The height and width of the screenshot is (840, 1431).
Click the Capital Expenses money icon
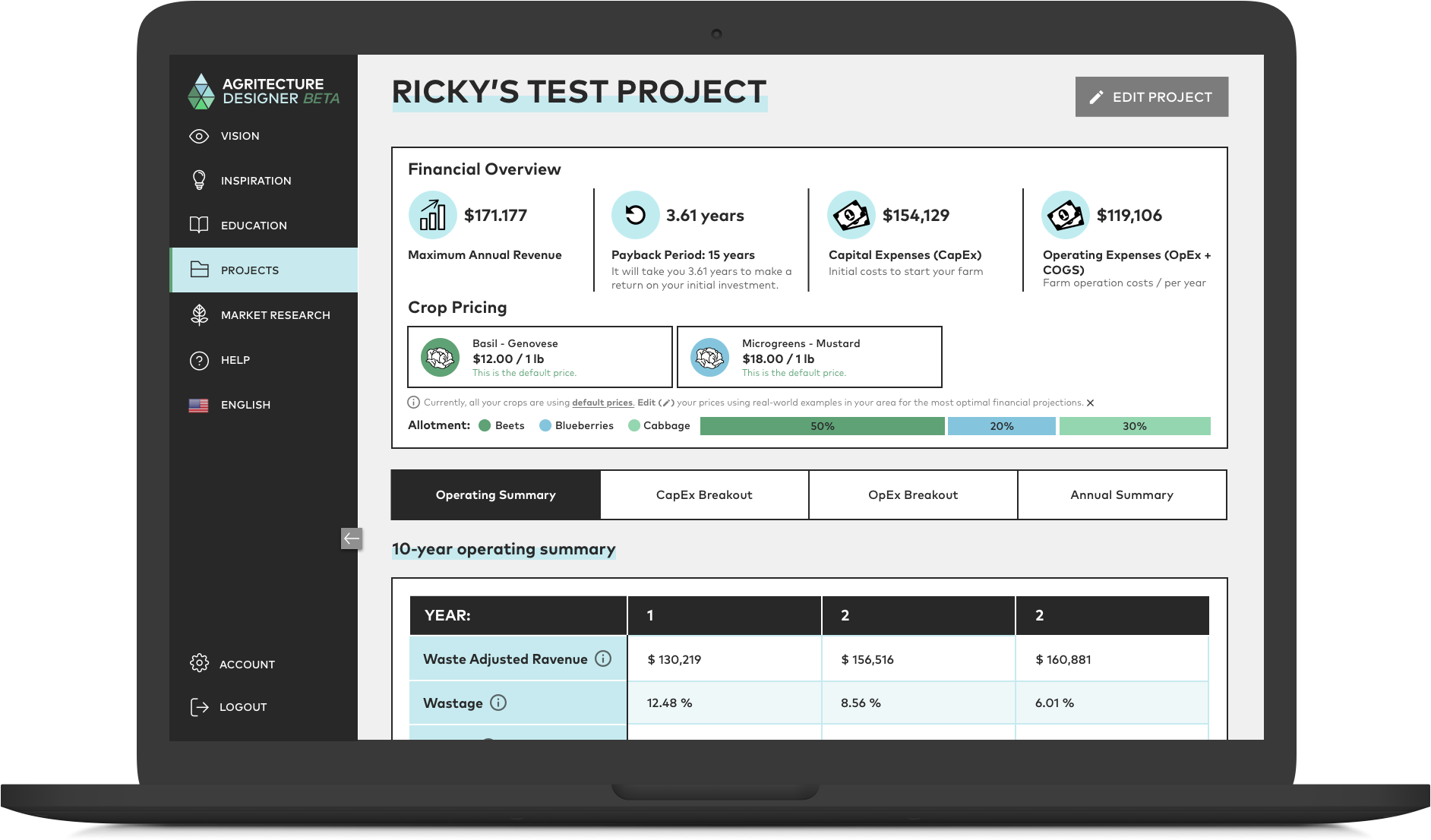tap(851, 215)
